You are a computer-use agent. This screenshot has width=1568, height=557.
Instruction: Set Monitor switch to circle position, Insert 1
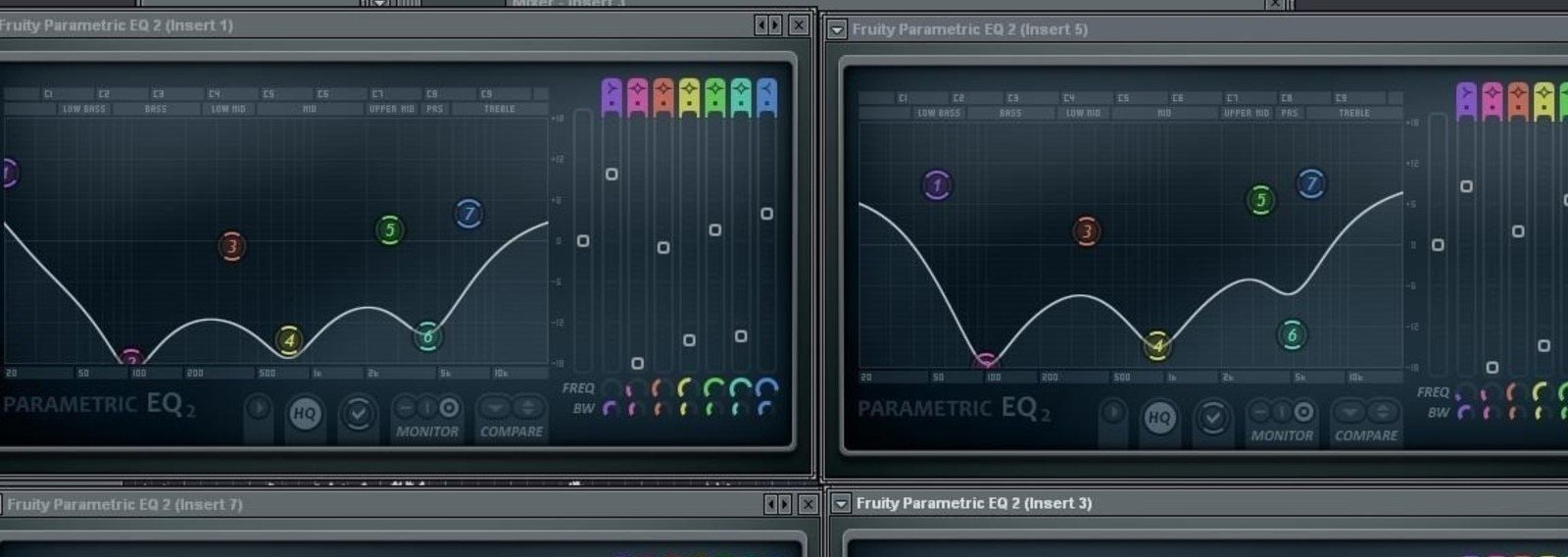point(449,407)
